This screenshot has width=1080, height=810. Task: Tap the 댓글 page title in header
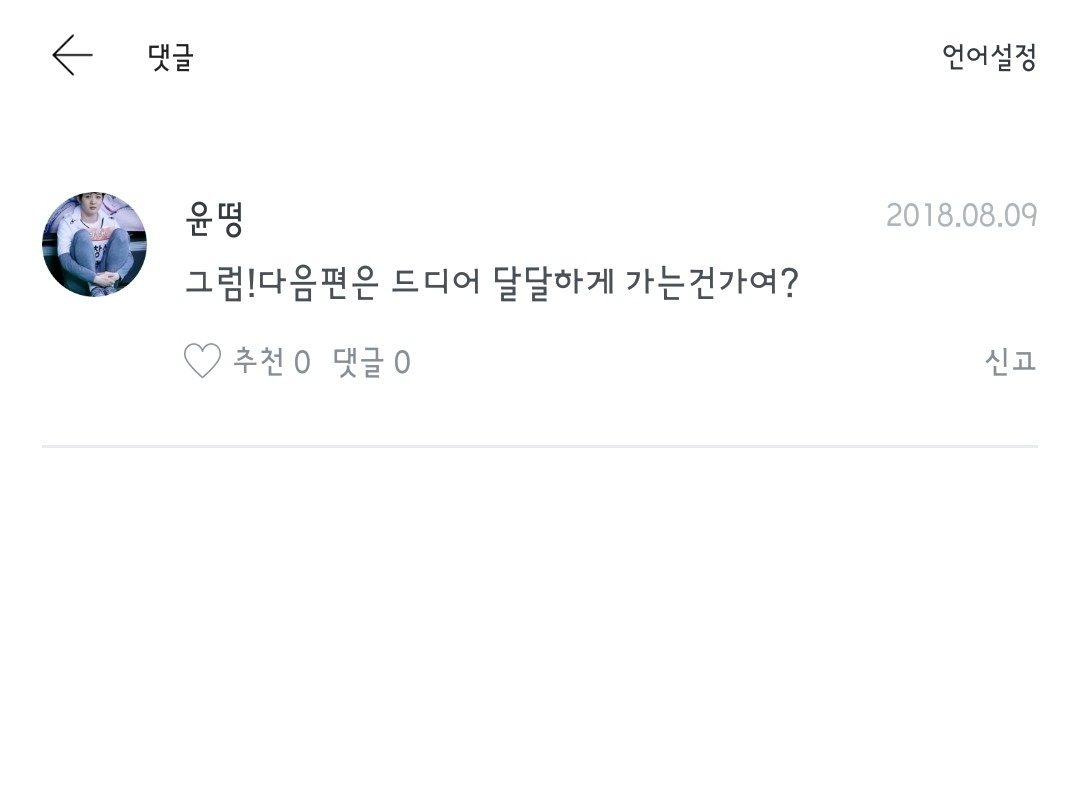170,57
